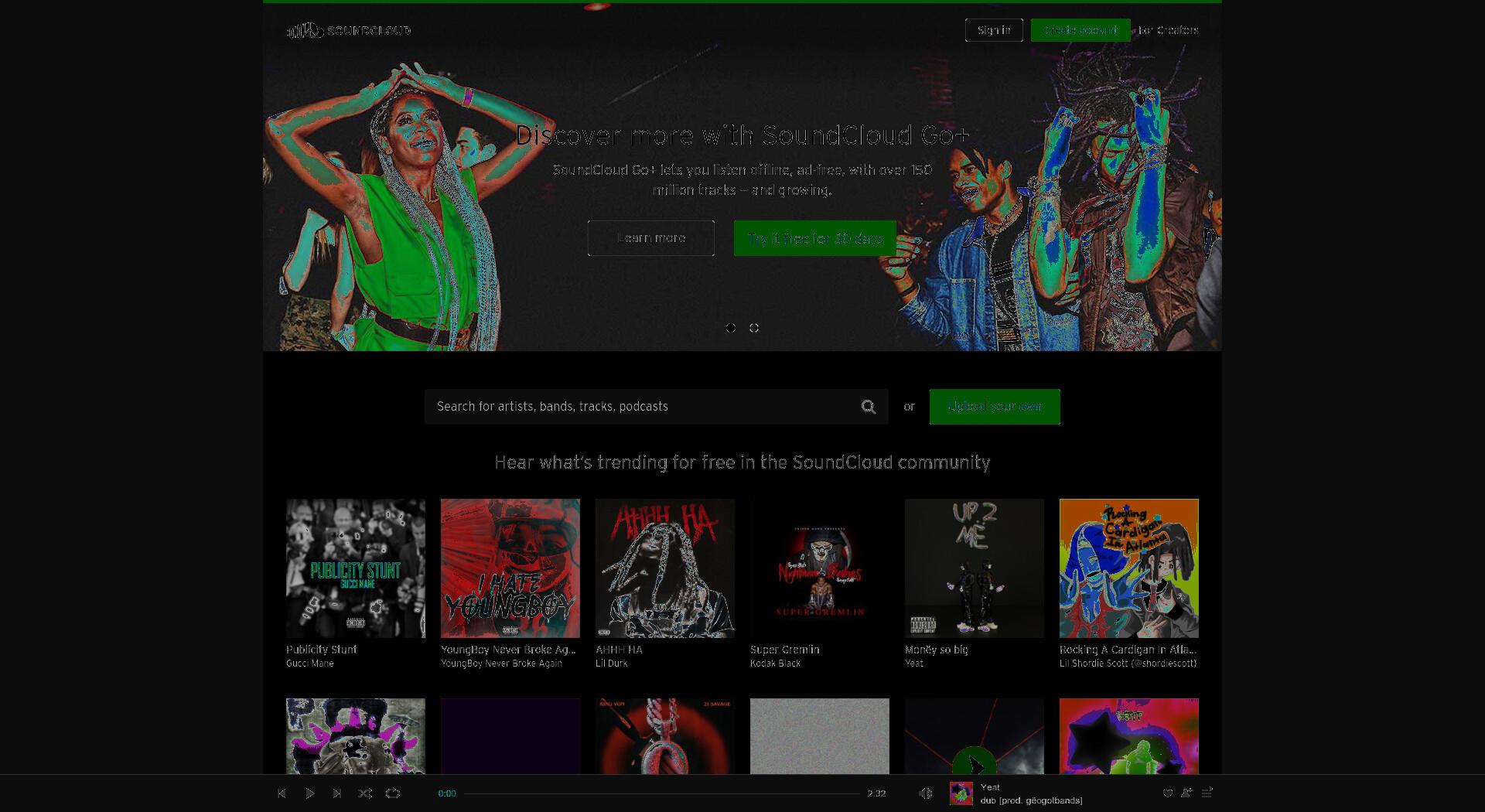
Task: Open dub [prod. gëogotbands] track in player
Action: pyautogui.click(x=1031, y=800)
